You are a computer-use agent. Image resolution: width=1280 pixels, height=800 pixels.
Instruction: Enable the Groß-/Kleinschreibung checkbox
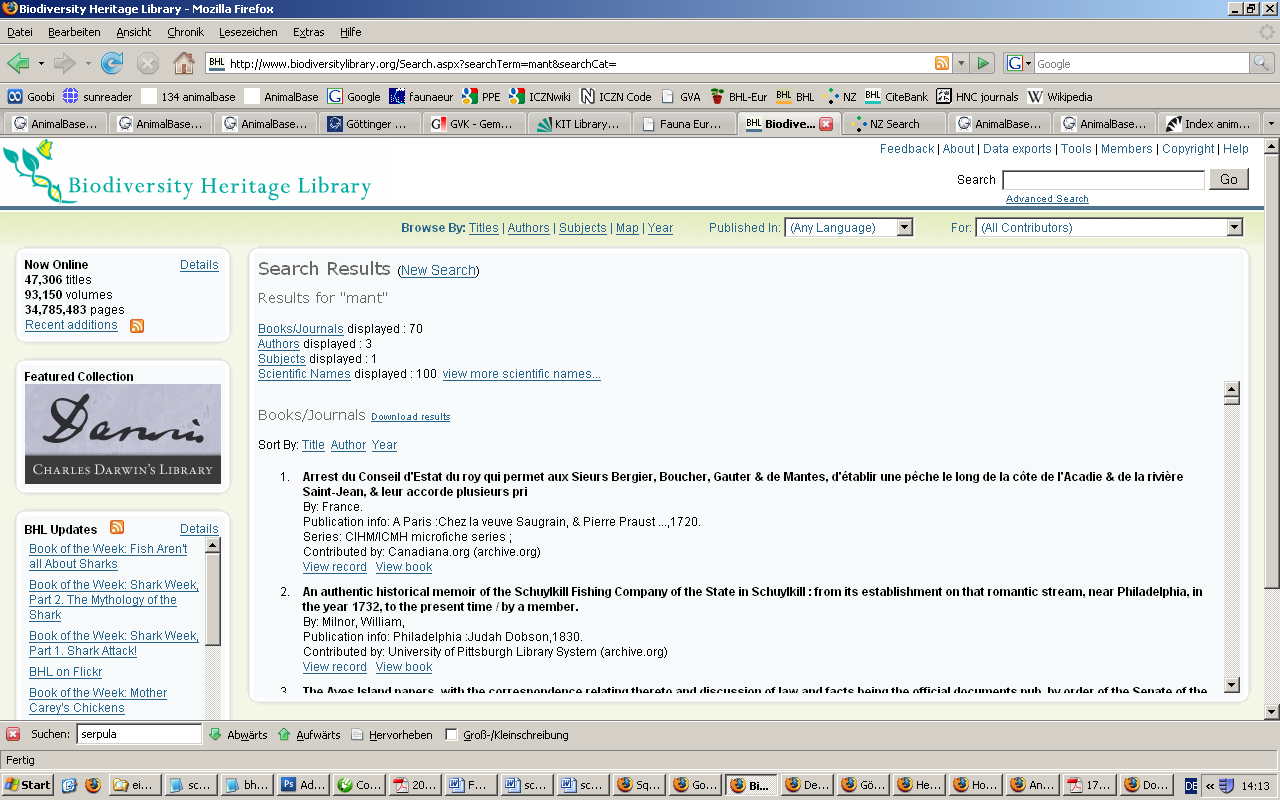click(451, 734)
